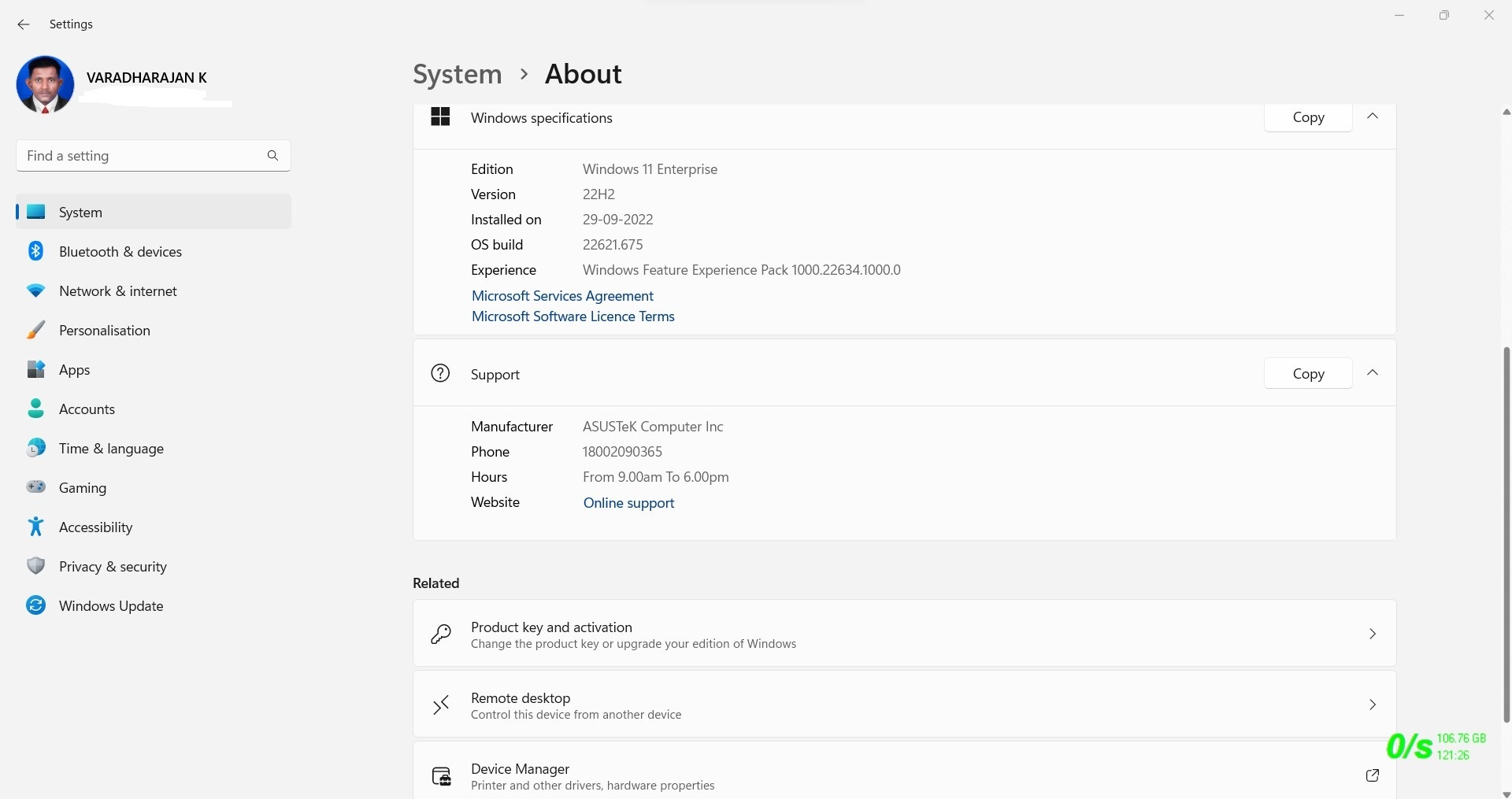Click the Installed on date 29-09-2022
The width and height of the screenshot is (1512, 799).
click(617, 220)
